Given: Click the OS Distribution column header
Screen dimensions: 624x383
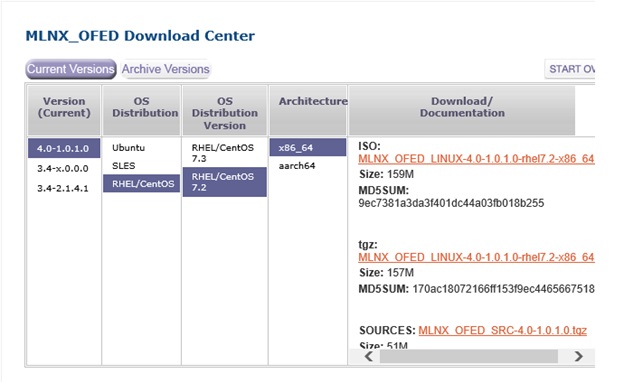Looking at the screenshot, I should [x=142, y=110].
